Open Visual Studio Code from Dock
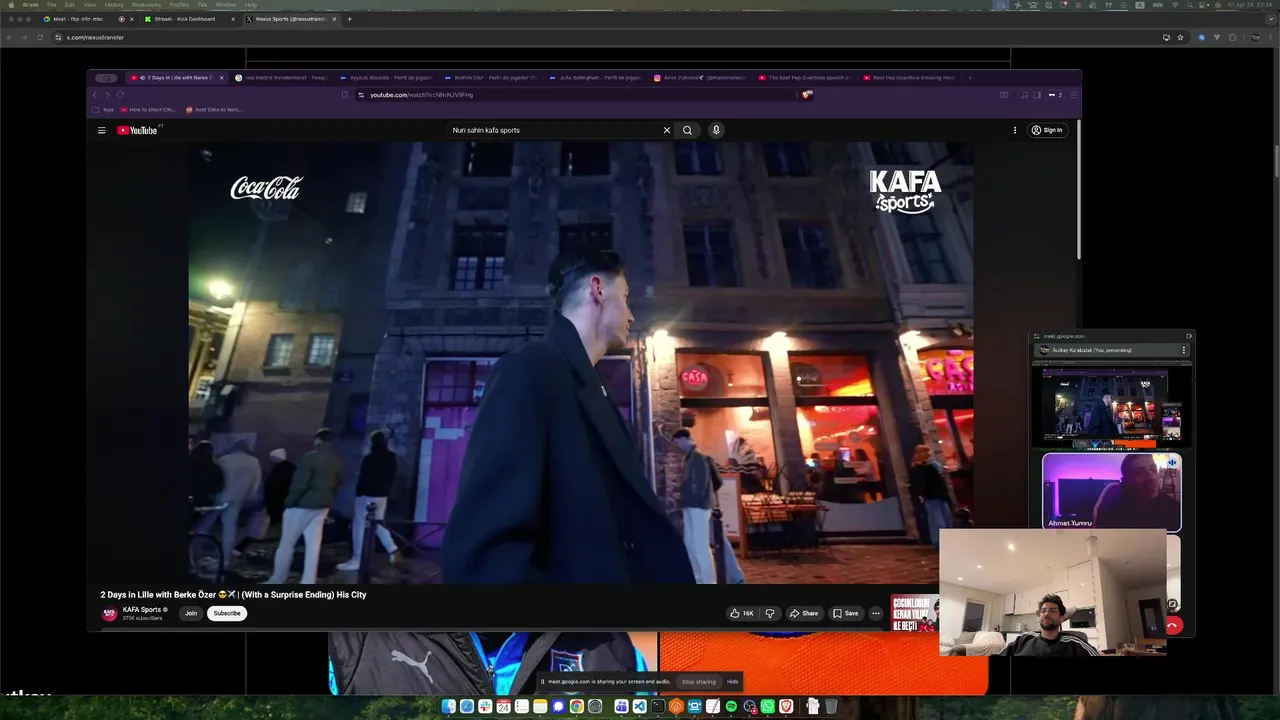The width and height of the screenshot is (1280, 720). click(639, 707)
